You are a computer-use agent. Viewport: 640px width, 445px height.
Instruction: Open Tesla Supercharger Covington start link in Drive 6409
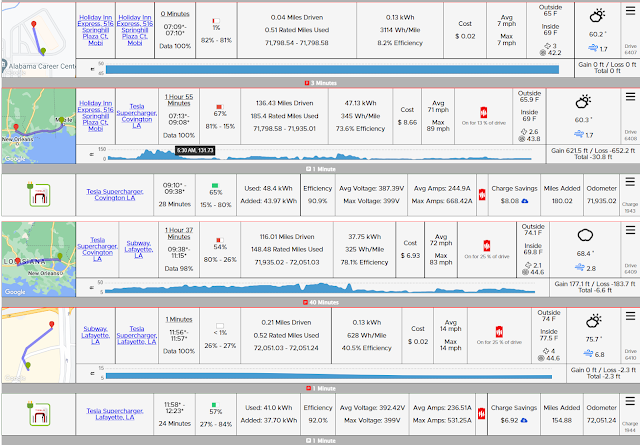tap(97, 249)
